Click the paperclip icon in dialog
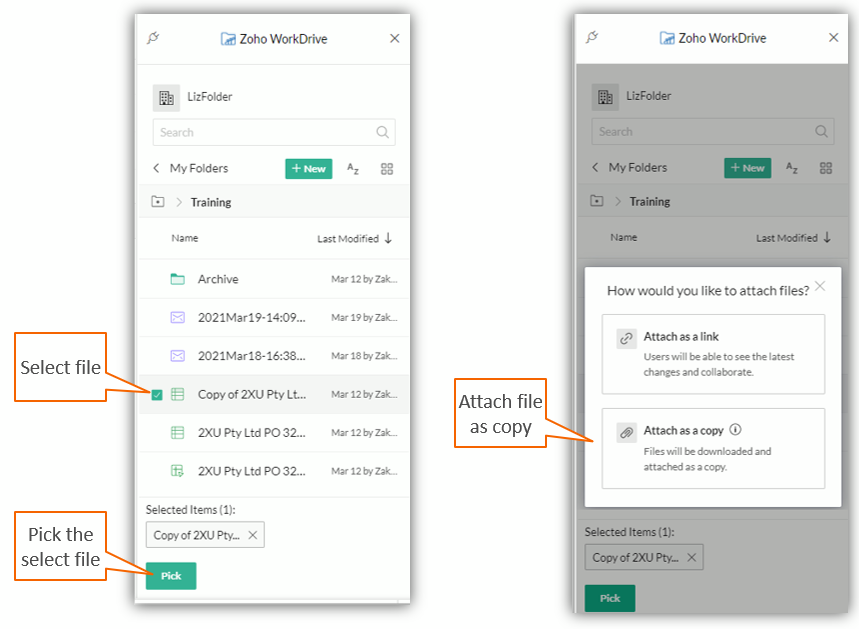 pyautogui.click(x=626, y=432)
